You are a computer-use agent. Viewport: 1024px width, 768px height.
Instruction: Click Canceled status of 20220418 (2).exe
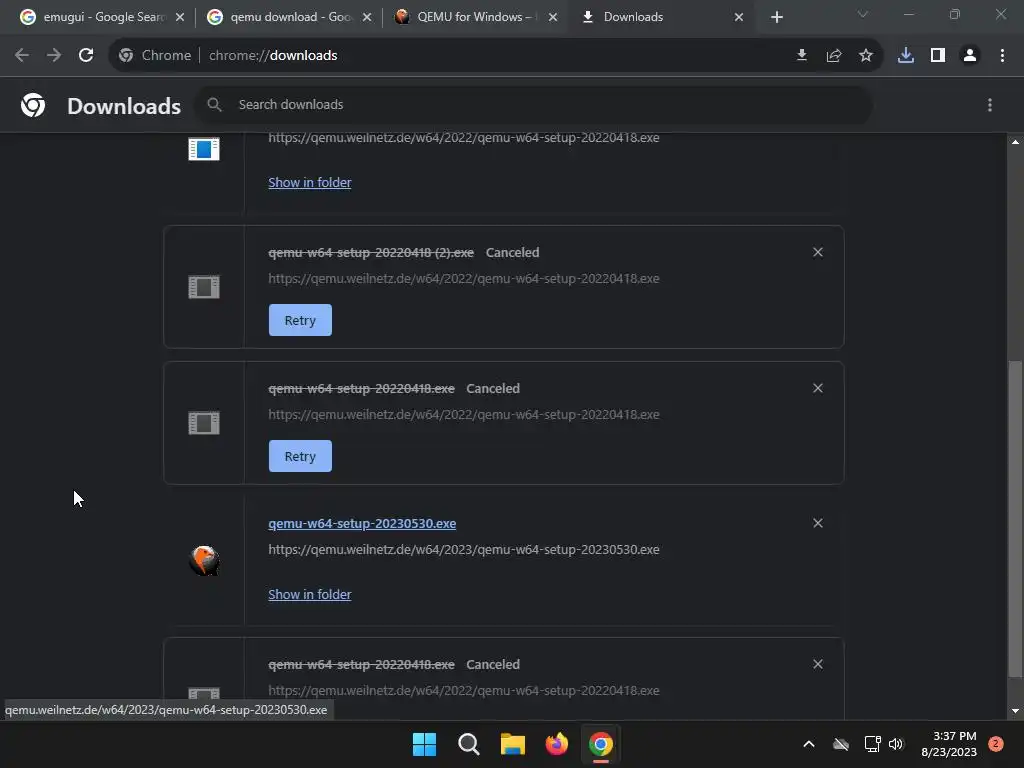pyautogui.click(x=513, y=253)
